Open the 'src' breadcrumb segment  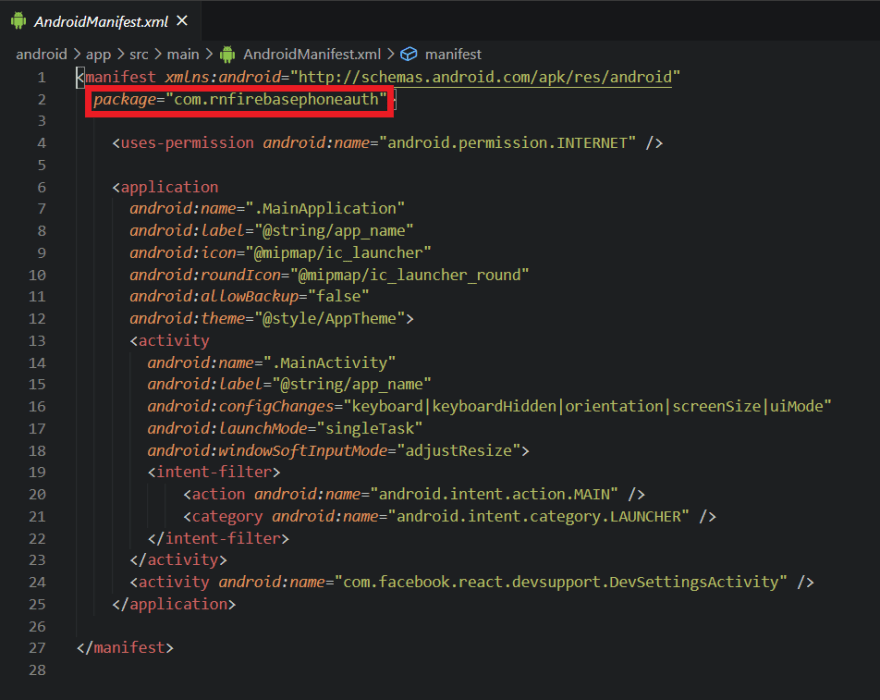[139, 54]
